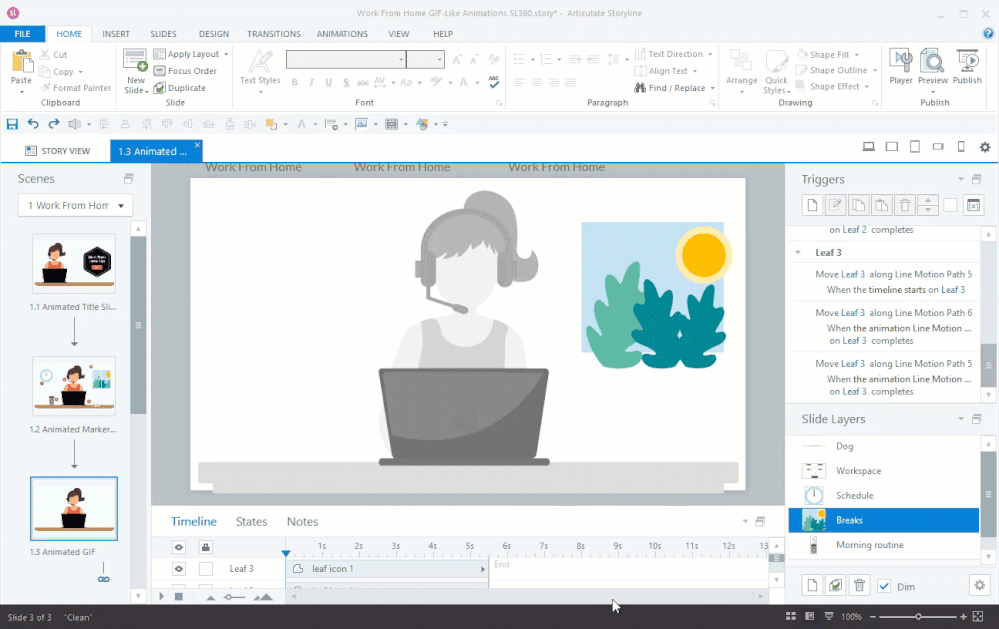This screenshot has height=629, width=999.
Task: Open the scene selection dropdown
Action: point(75,205)
